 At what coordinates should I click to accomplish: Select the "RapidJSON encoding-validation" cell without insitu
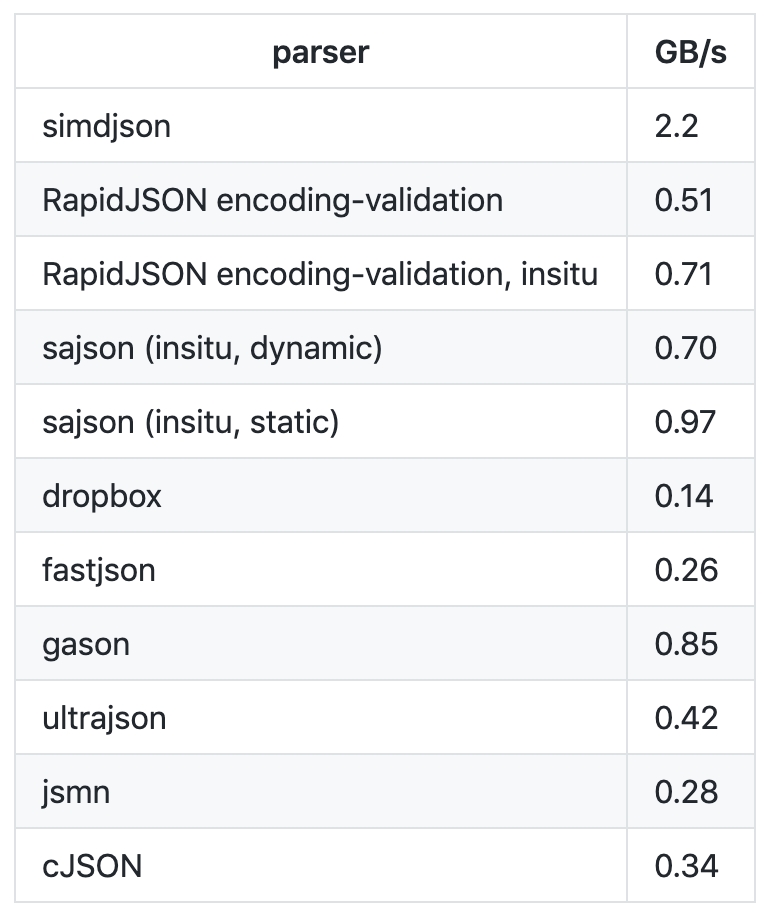(x=272, y=200)
